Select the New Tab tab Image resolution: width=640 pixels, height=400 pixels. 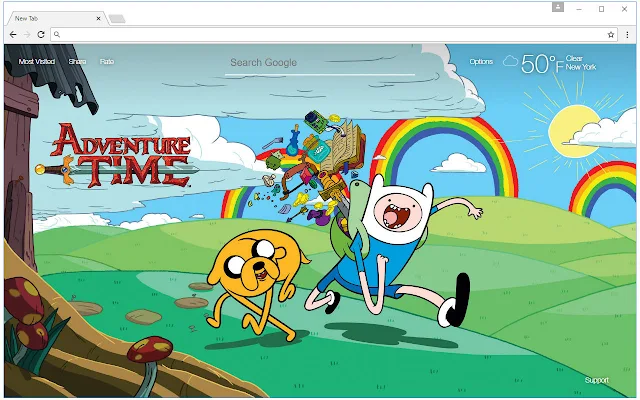coord(56,18)
